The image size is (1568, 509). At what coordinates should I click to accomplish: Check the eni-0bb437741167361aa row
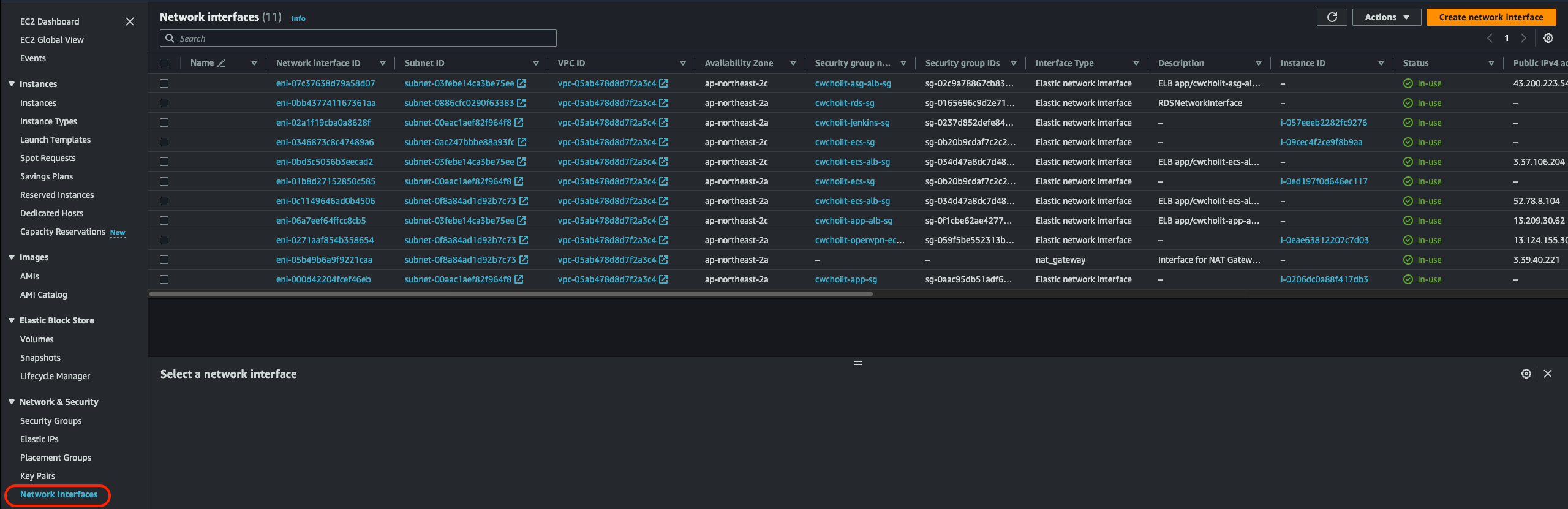(x=164, y=103)
